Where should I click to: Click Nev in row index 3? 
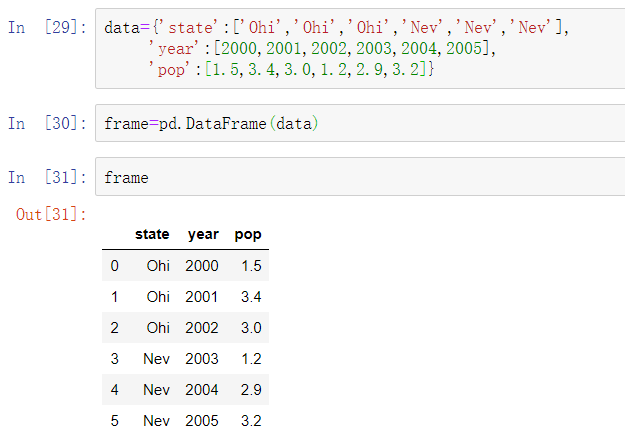click(x=156, y=359)
